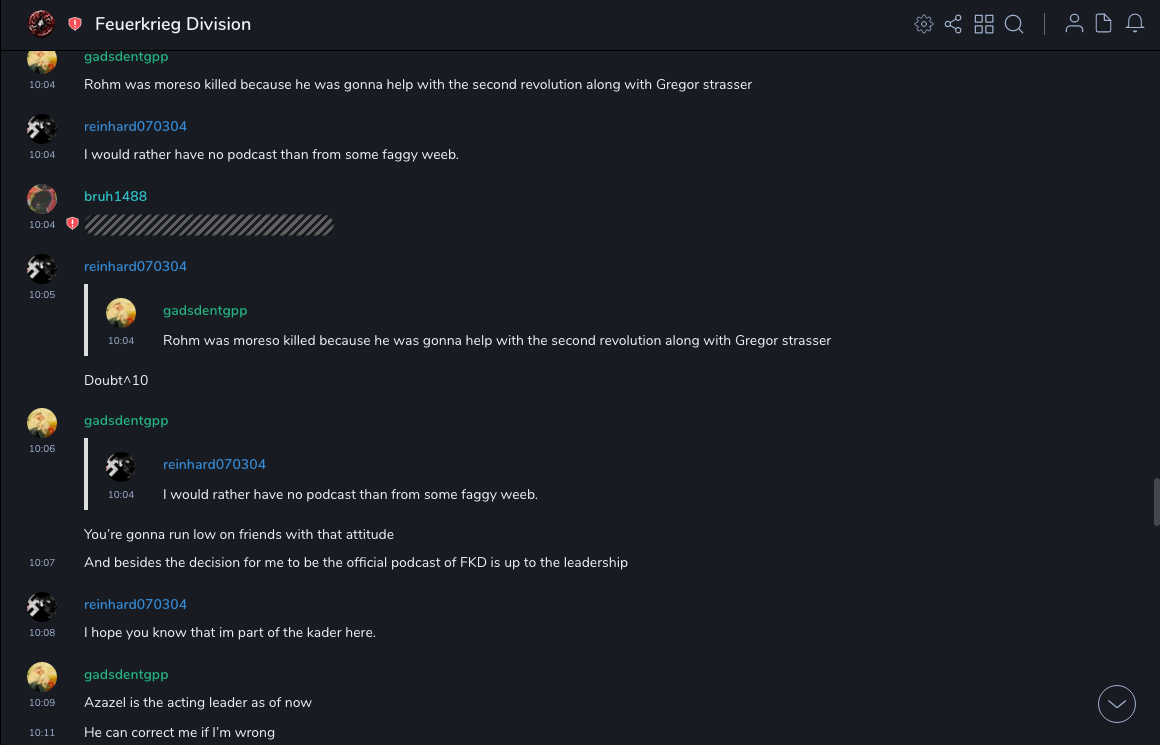
Task: Click the search magnifier icon
Action: [1014, 24]
